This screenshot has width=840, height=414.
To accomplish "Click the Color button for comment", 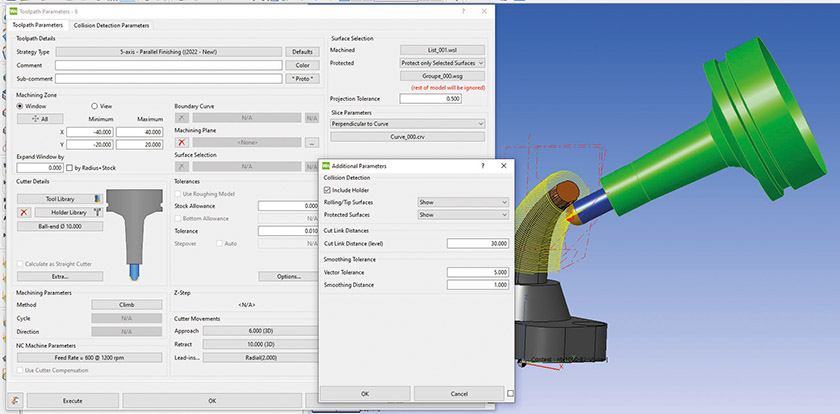I will 302,64.
